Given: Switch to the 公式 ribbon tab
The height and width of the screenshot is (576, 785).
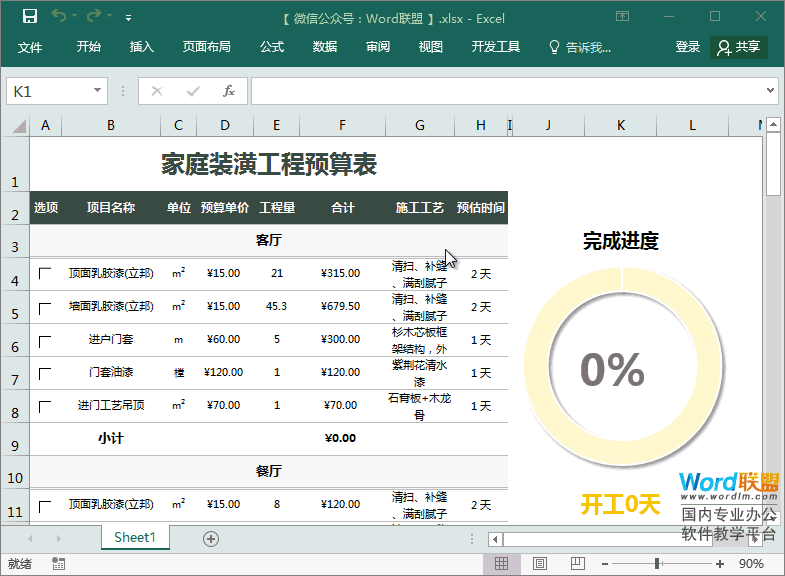Looking at the screenshot, I should [272, 47].
